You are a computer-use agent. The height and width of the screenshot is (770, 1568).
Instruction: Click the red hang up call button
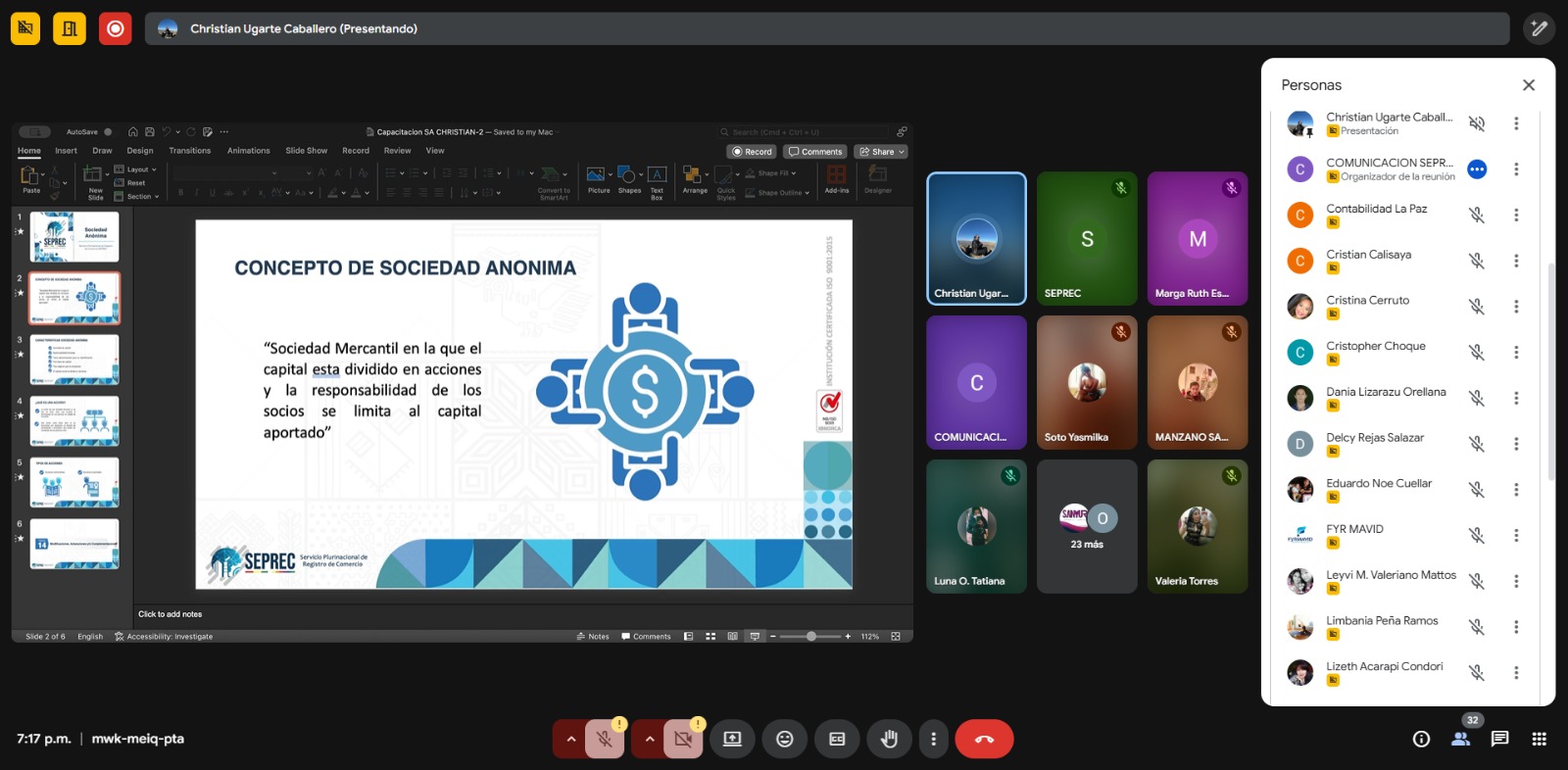tap(984, 740)
